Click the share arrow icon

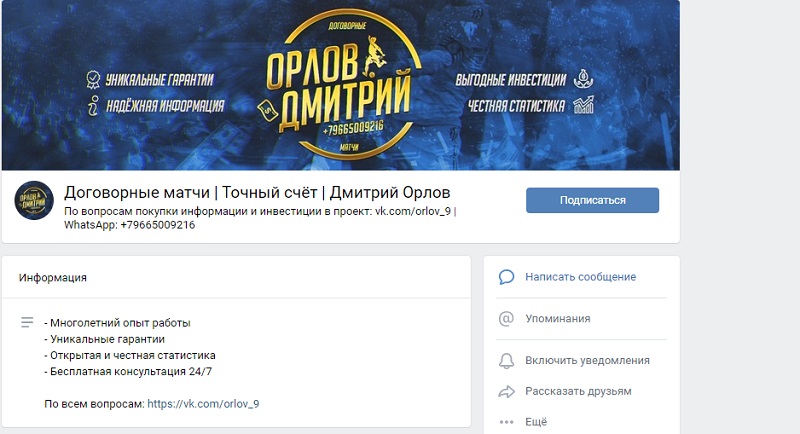coord(506,392)
